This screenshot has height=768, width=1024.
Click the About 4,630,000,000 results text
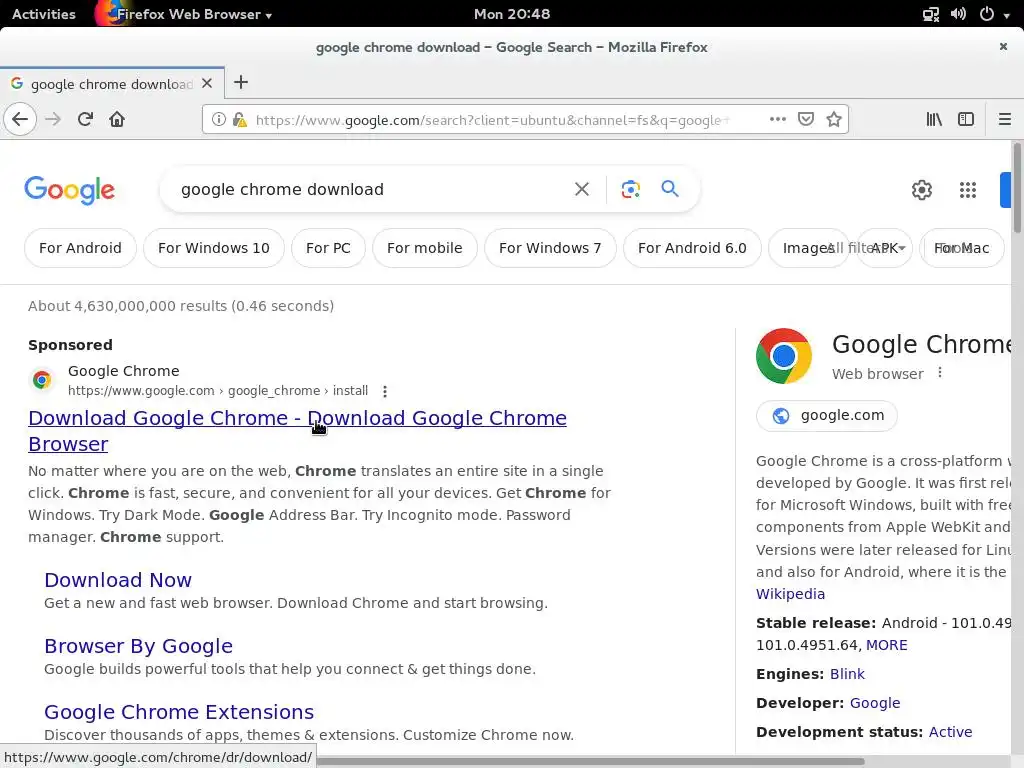181,306
